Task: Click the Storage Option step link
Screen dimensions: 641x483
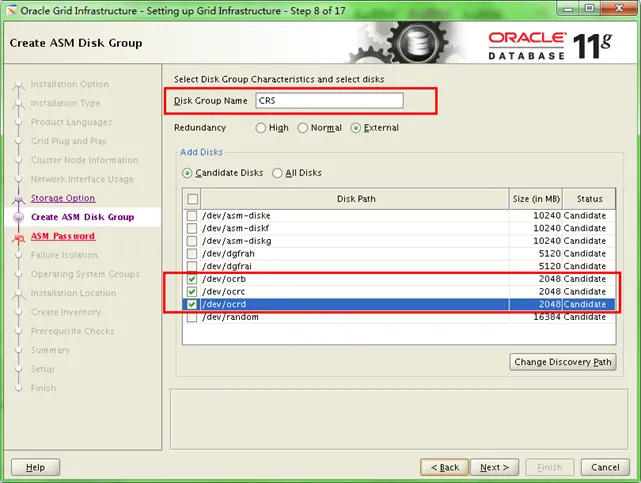Action: tap(62, 198)
